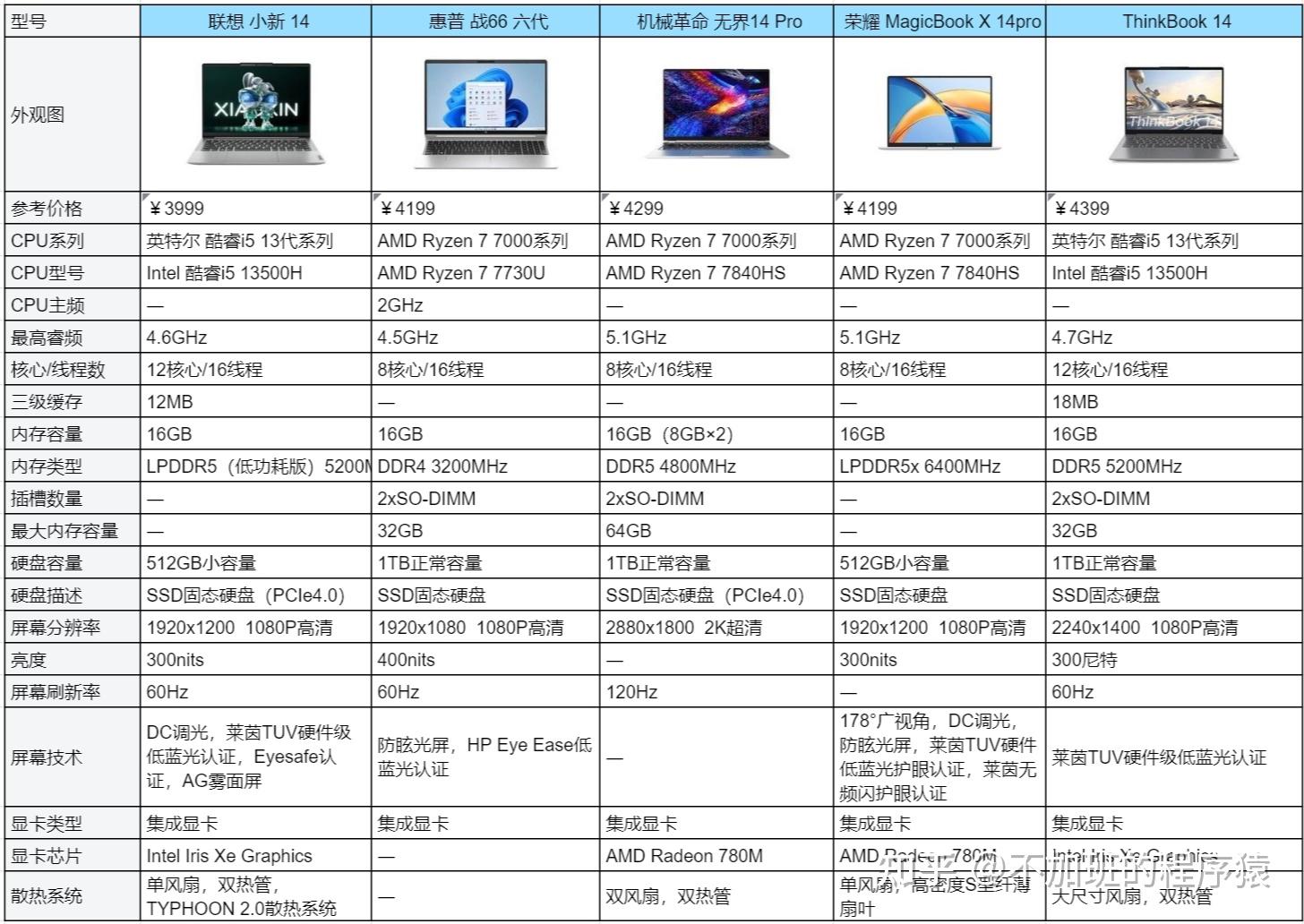Click the 惠普 战66 laptop product image
Image resolution: width=1304 pixels, height=924 pixels.
(485, 114)
